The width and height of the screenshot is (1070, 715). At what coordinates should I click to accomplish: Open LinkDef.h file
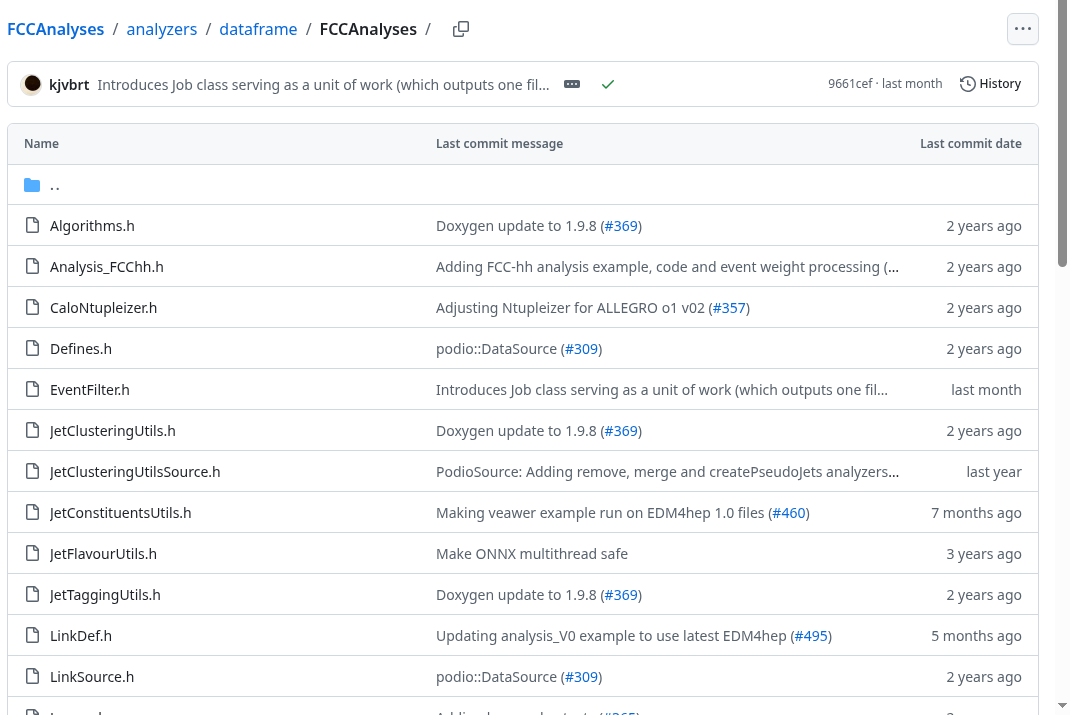pos(81,635)
